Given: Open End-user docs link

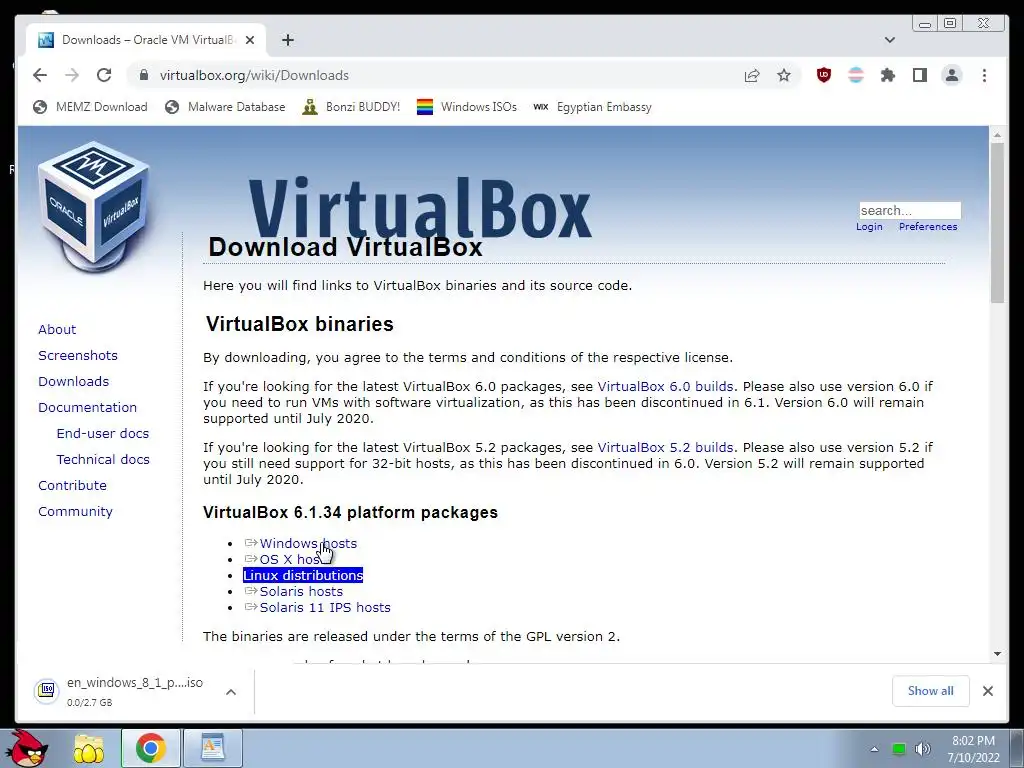Looking at the screenshot, I should [103, 434].
